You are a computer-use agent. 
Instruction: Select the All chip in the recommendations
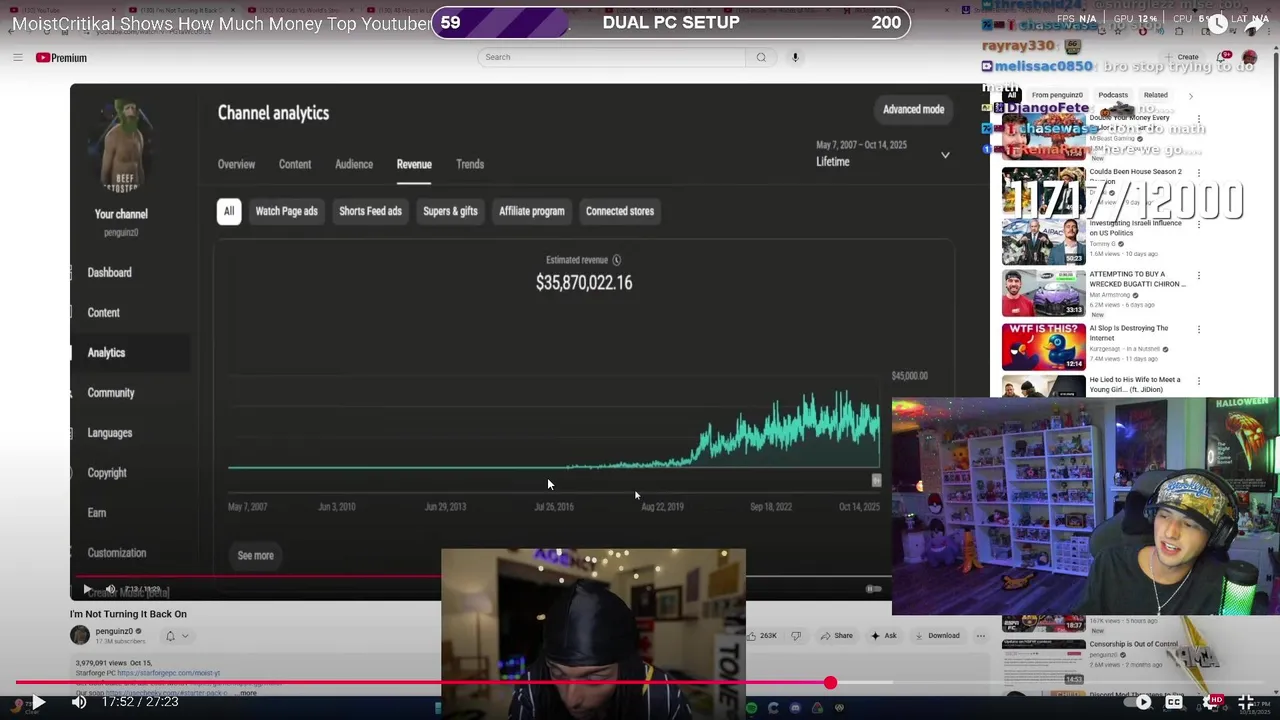coord(1012,96)
